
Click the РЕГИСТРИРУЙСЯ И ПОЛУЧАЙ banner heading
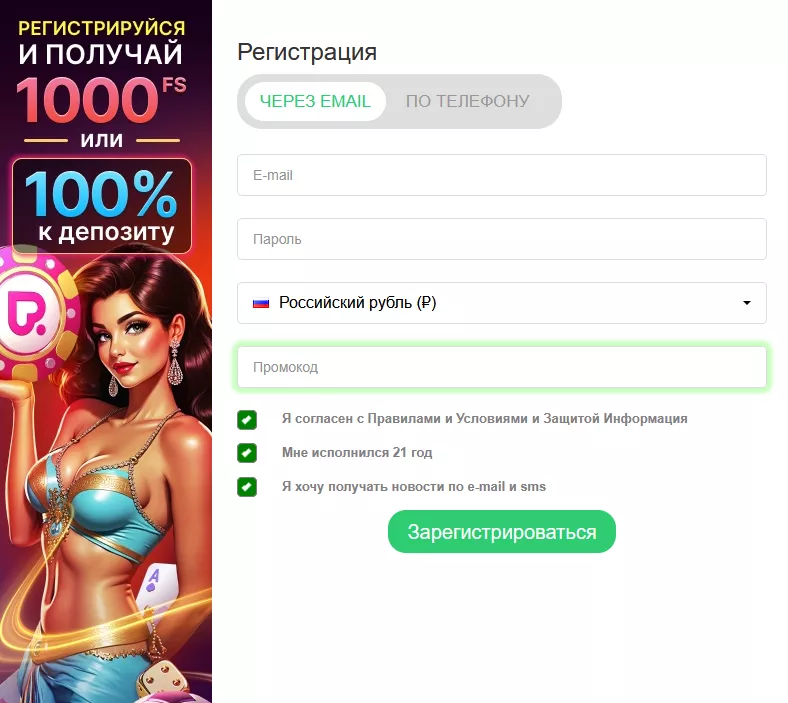(102, 43)
